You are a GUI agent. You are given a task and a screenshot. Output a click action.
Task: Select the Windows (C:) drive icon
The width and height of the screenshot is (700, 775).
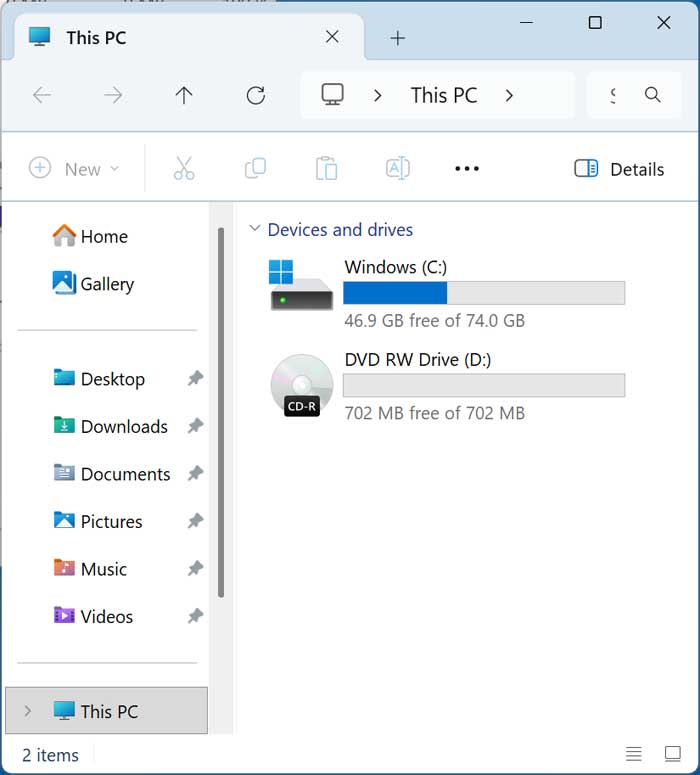[301, 285]
